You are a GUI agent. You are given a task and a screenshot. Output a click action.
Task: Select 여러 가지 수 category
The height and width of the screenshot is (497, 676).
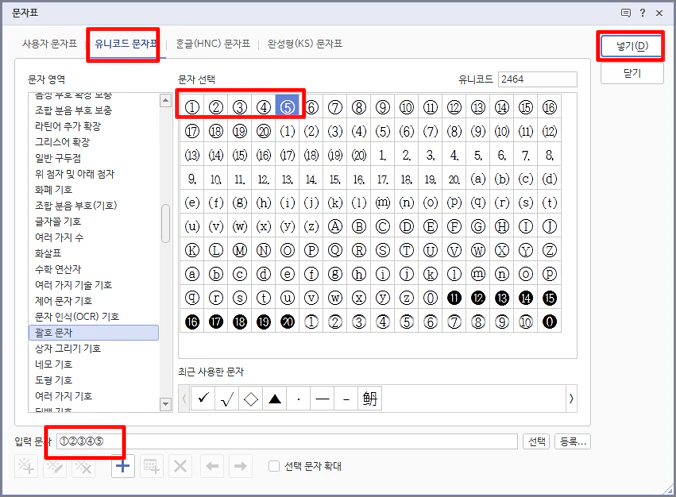59,238
